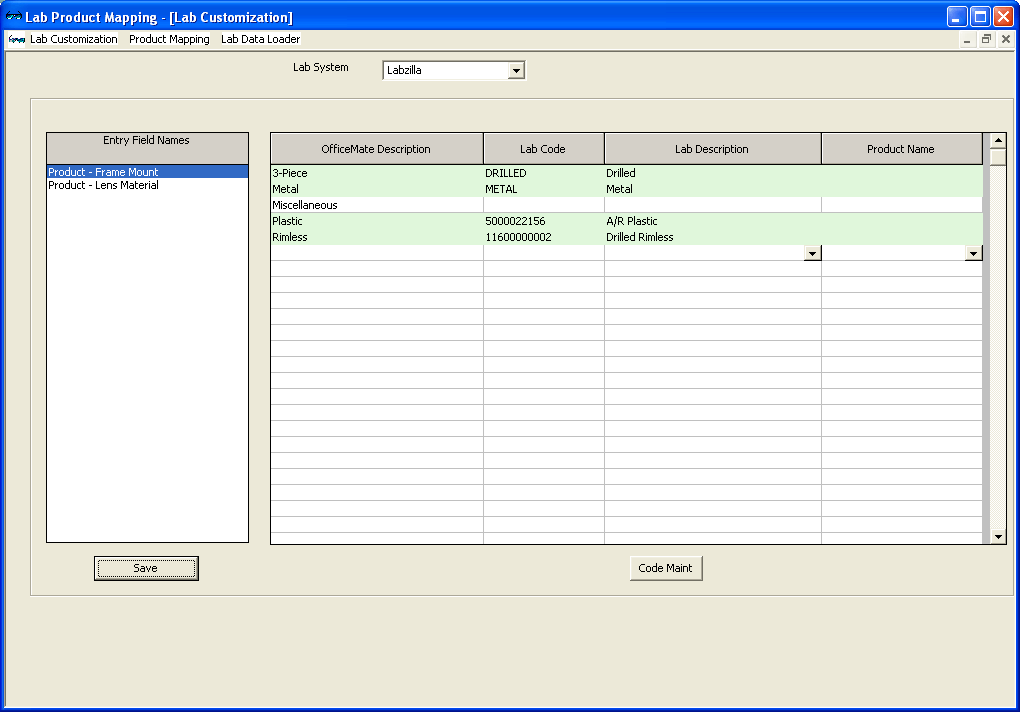This screenshot has height=712, width=1020.
Task: Click the Lab Code column header
Action: (x=543, y=149)
